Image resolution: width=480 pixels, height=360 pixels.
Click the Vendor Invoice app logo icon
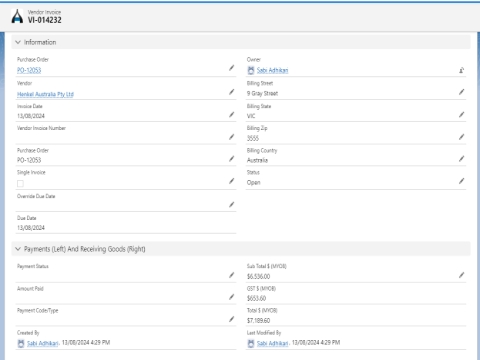click(x=17, y=16)
